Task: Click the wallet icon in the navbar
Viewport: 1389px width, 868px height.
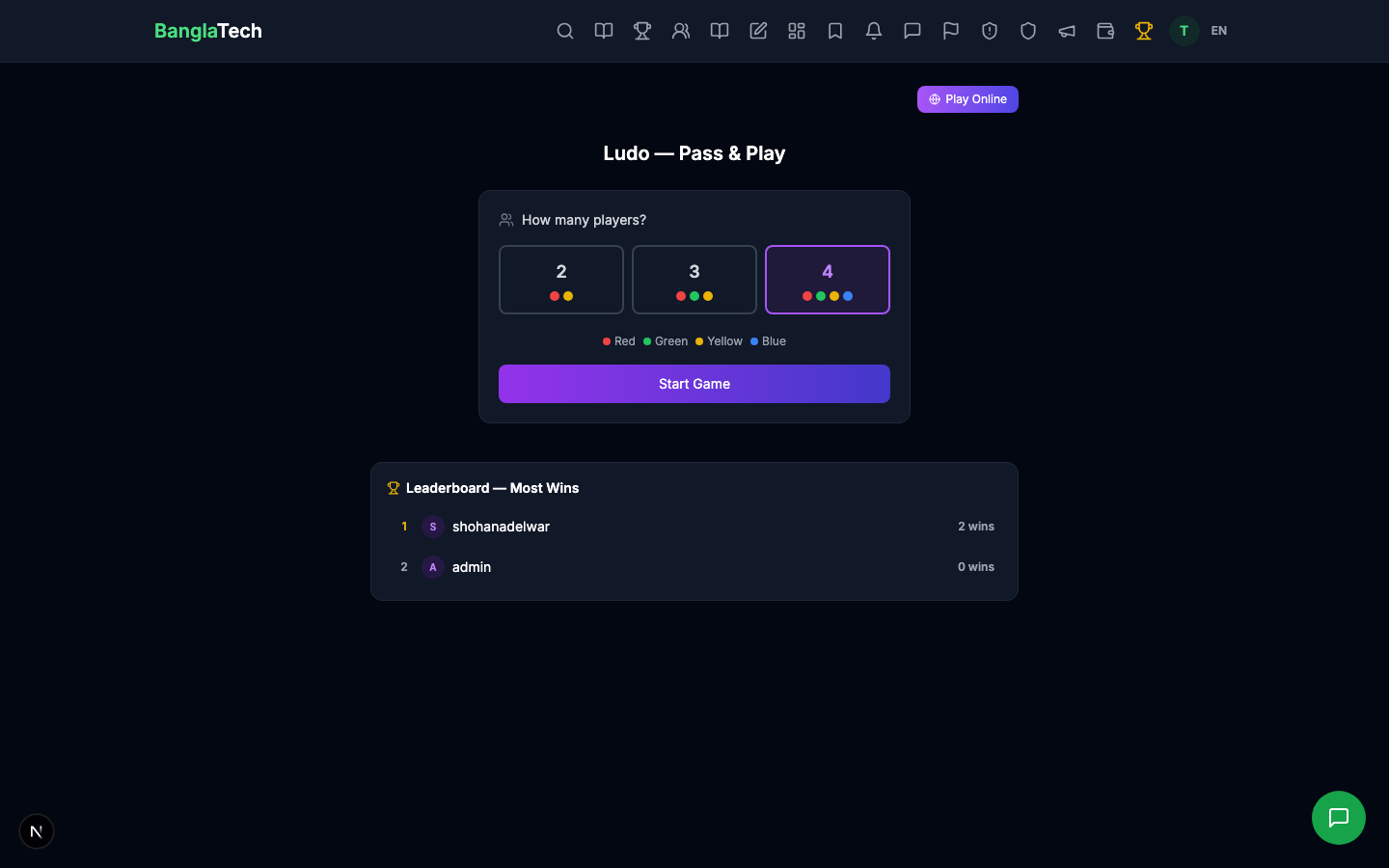Action: coord(1105,31)
